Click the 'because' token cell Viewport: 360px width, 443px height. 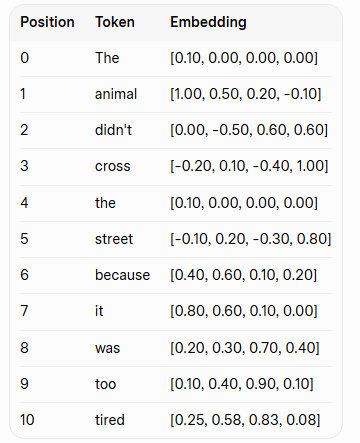coord(123,275)
